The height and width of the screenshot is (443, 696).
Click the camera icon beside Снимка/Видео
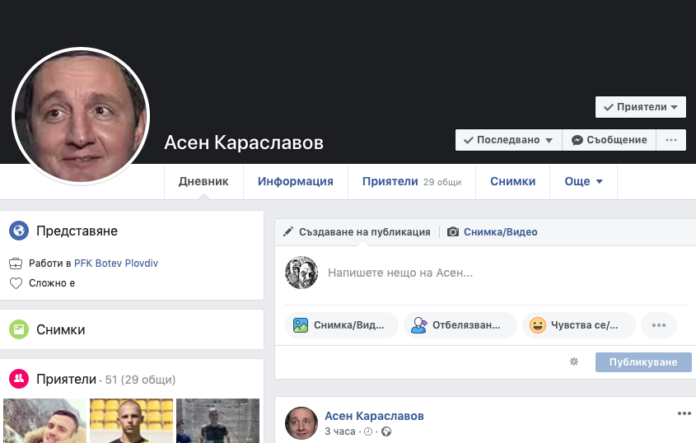(x=453, y=232)
